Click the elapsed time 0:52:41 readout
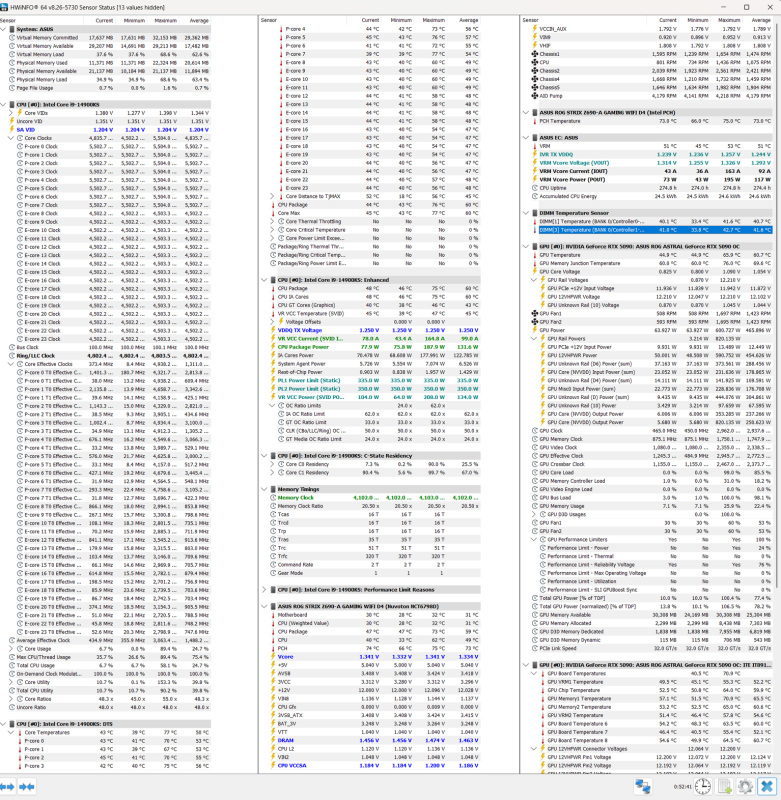This screenshot has width=781, height=800. tap(682, 787)
